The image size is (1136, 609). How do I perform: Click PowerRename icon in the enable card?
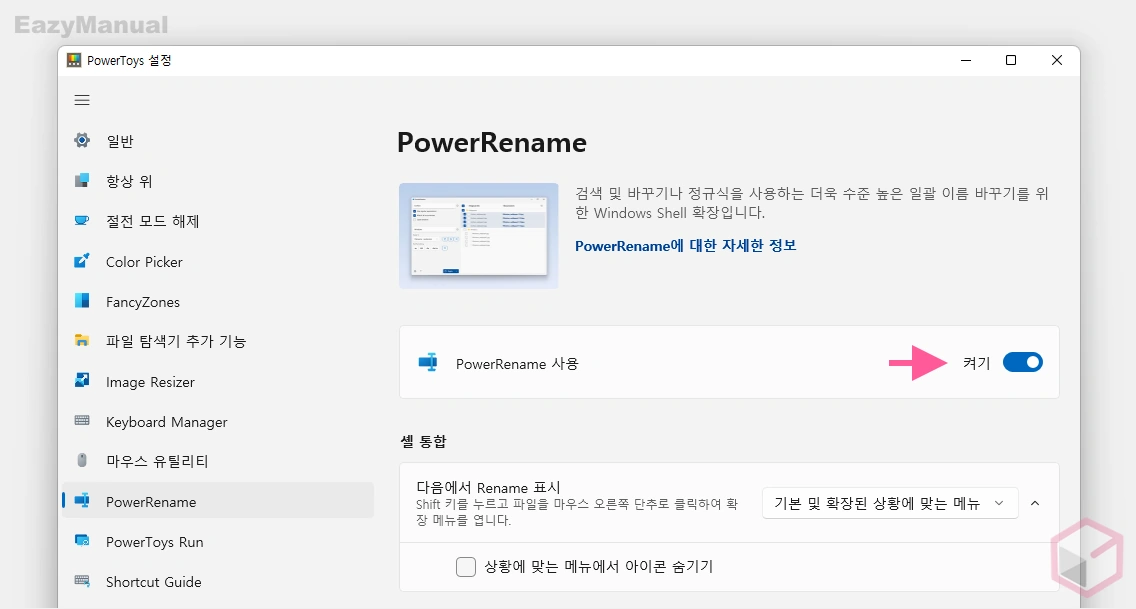click(428, 362)
